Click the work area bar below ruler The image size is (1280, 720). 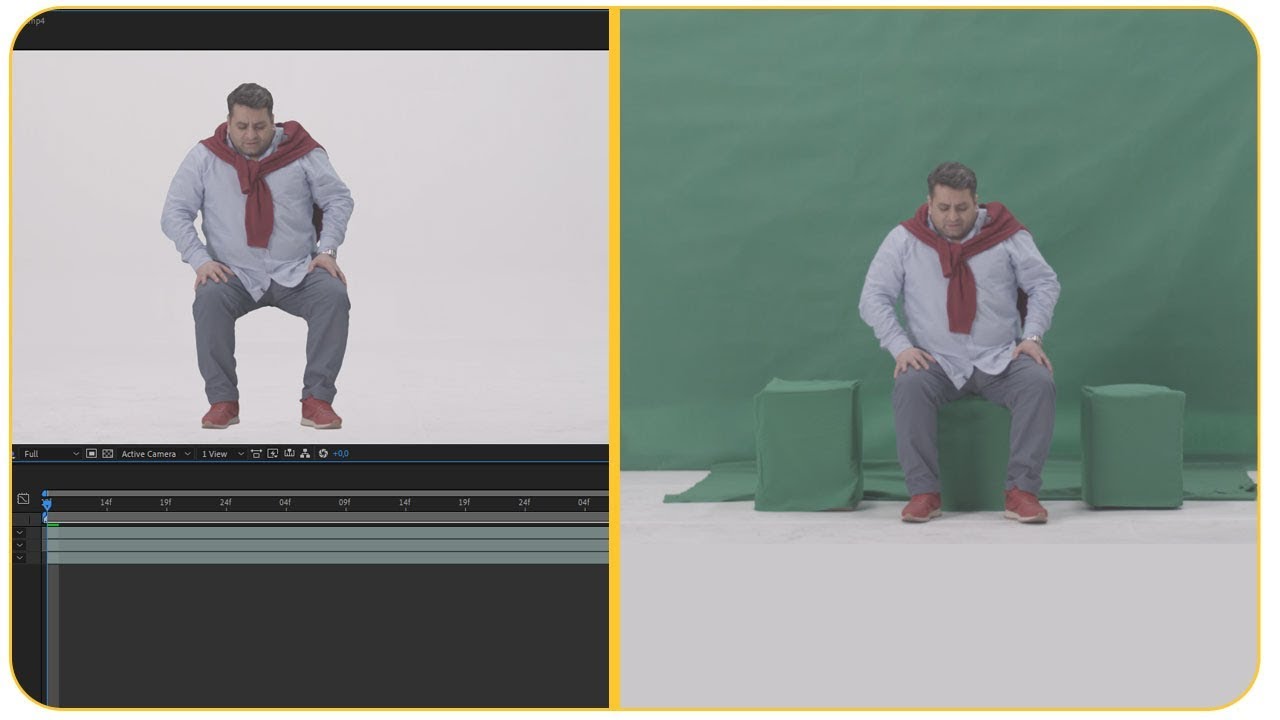point(327,517)
